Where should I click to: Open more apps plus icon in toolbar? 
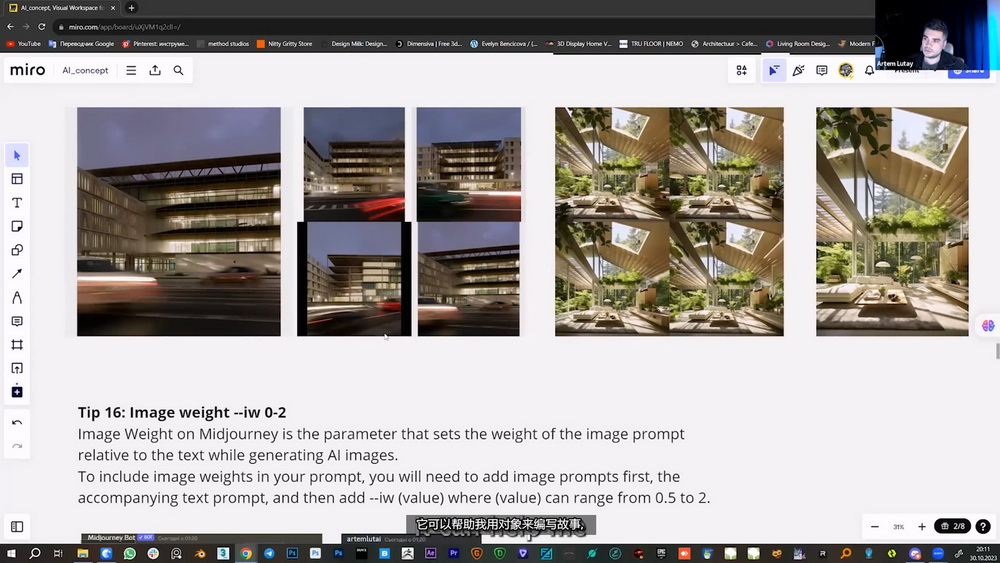click(x=17, y=391)
